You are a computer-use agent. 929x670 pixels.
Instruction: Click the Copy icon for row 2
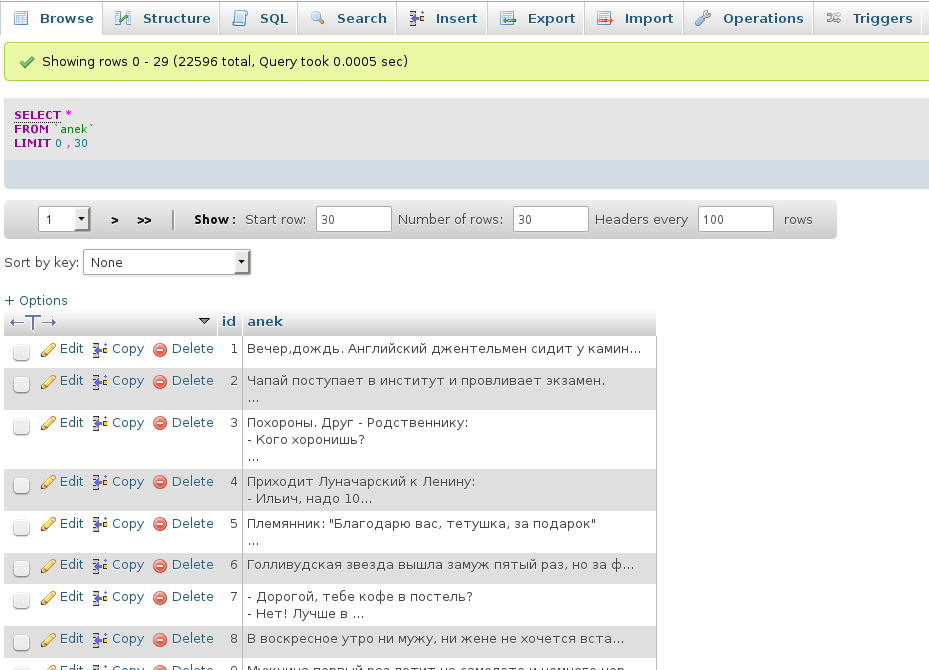(100, 382)
